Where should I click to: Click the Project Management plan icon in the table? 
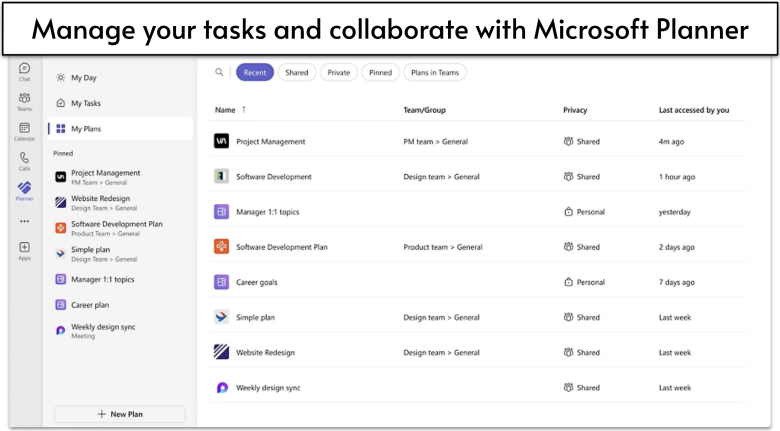[221, 141]
